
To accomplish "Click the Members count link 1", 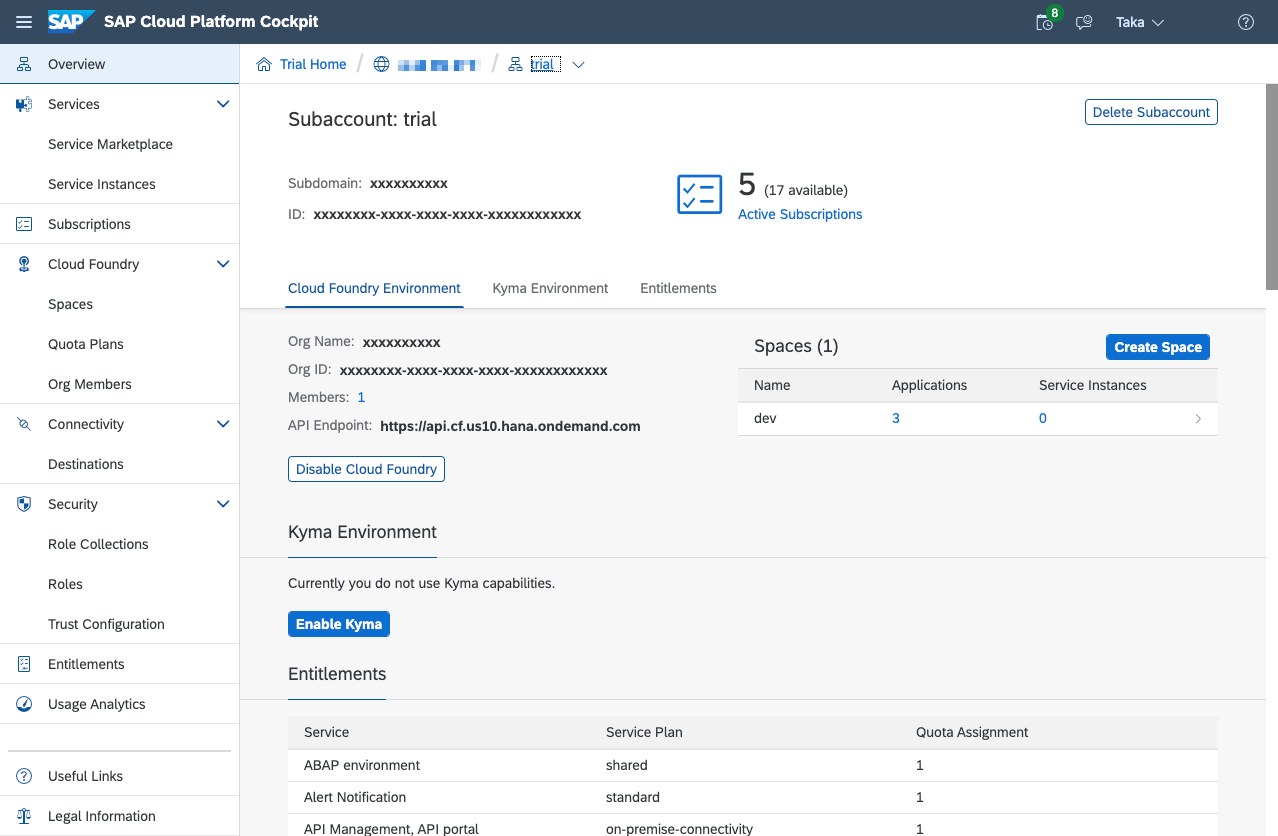I will point(361,397).
